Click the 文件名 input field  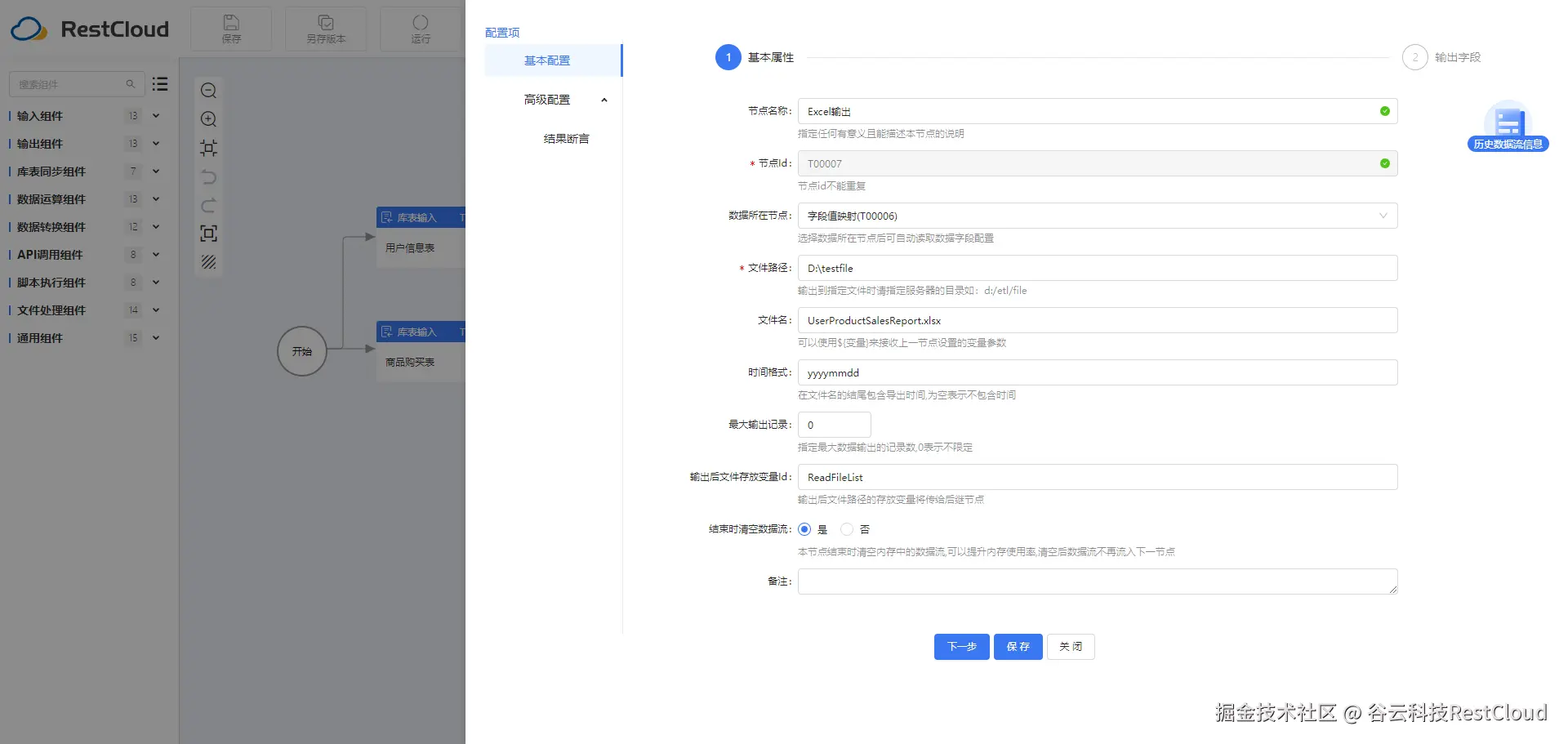[x=1098, y=320]
